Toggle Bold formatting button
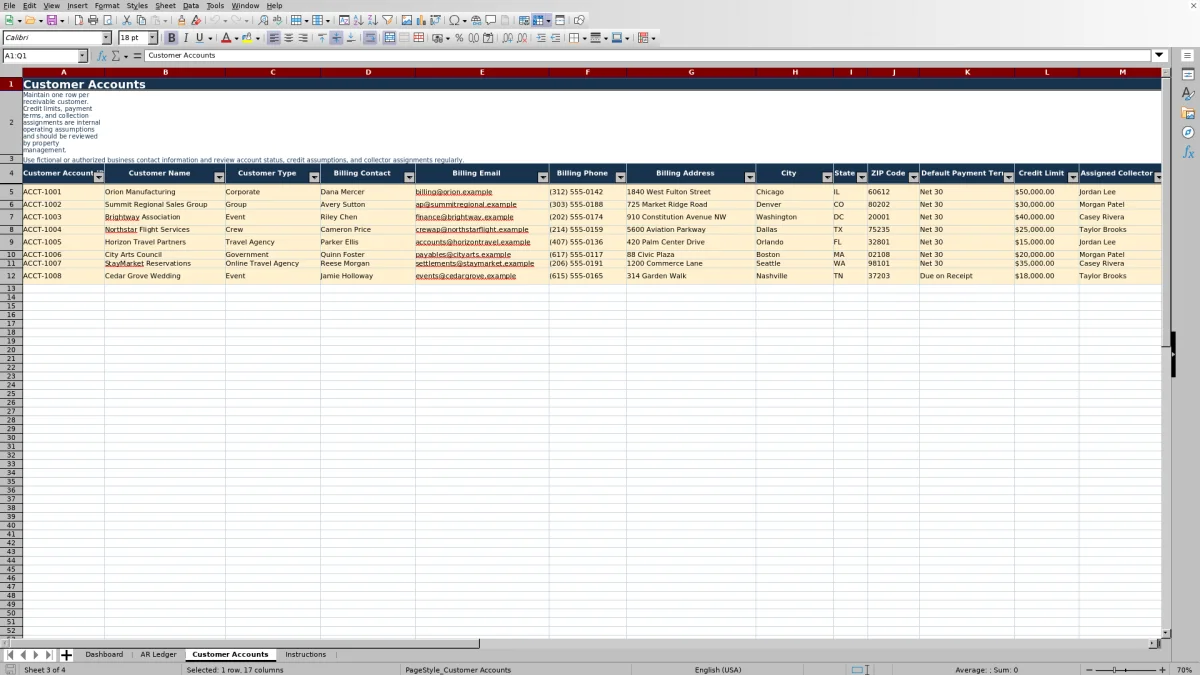This screenshot has width=1200, height=675. click(x=171, y=38)
